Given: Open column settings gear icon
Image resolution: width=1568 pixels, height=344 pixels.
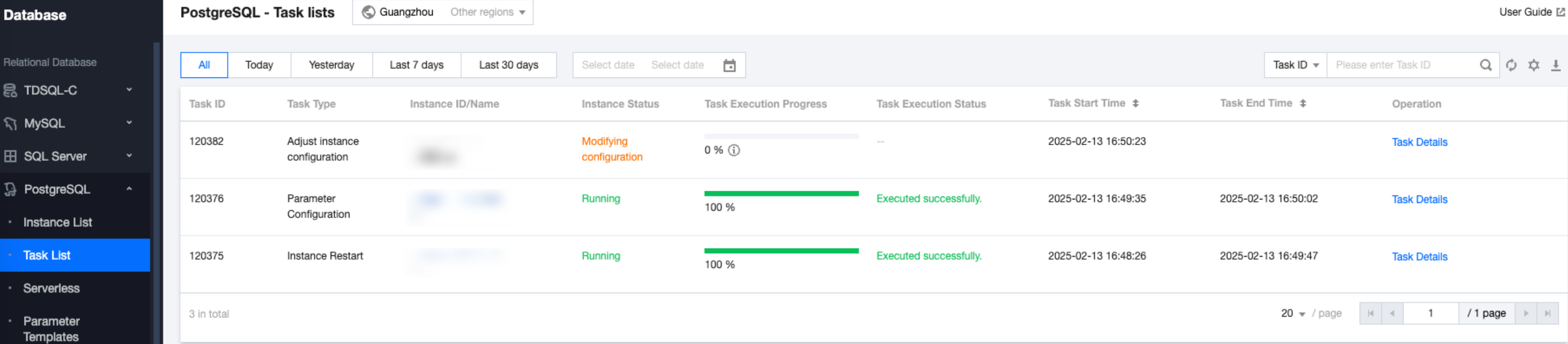Looking at the screenshot, I should [x=1533, y=65].
